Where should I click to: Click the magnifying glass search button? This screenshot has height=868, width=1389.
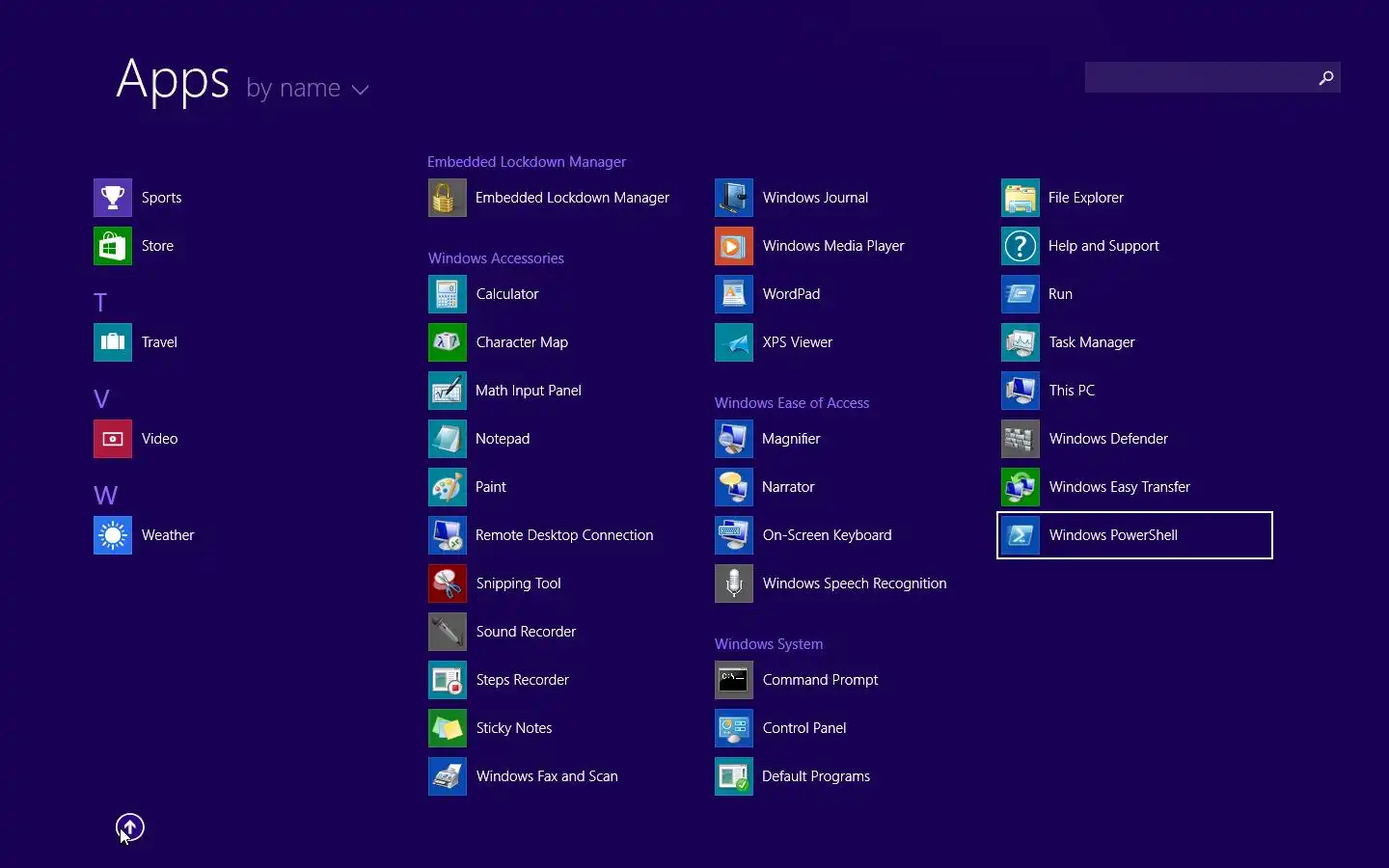[x=1326, y=78]
